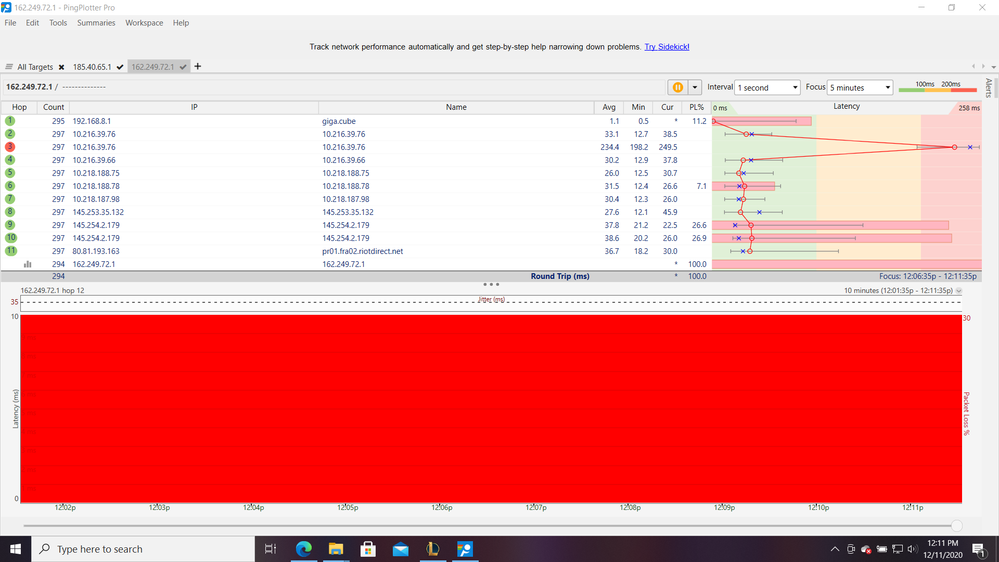Add a new target with plus icon
The width and height of the screenshot is (999, 562).
point(198,66)
